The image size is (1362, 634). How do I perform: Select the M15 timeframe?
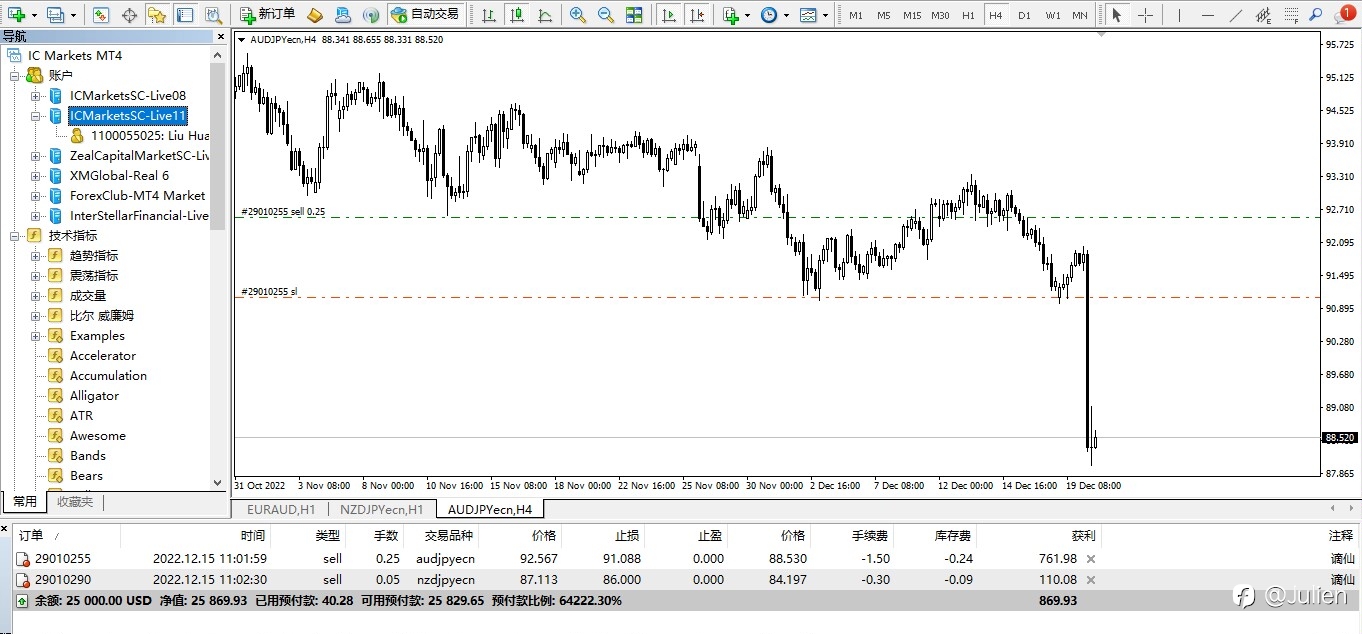(x=912, y=15)
